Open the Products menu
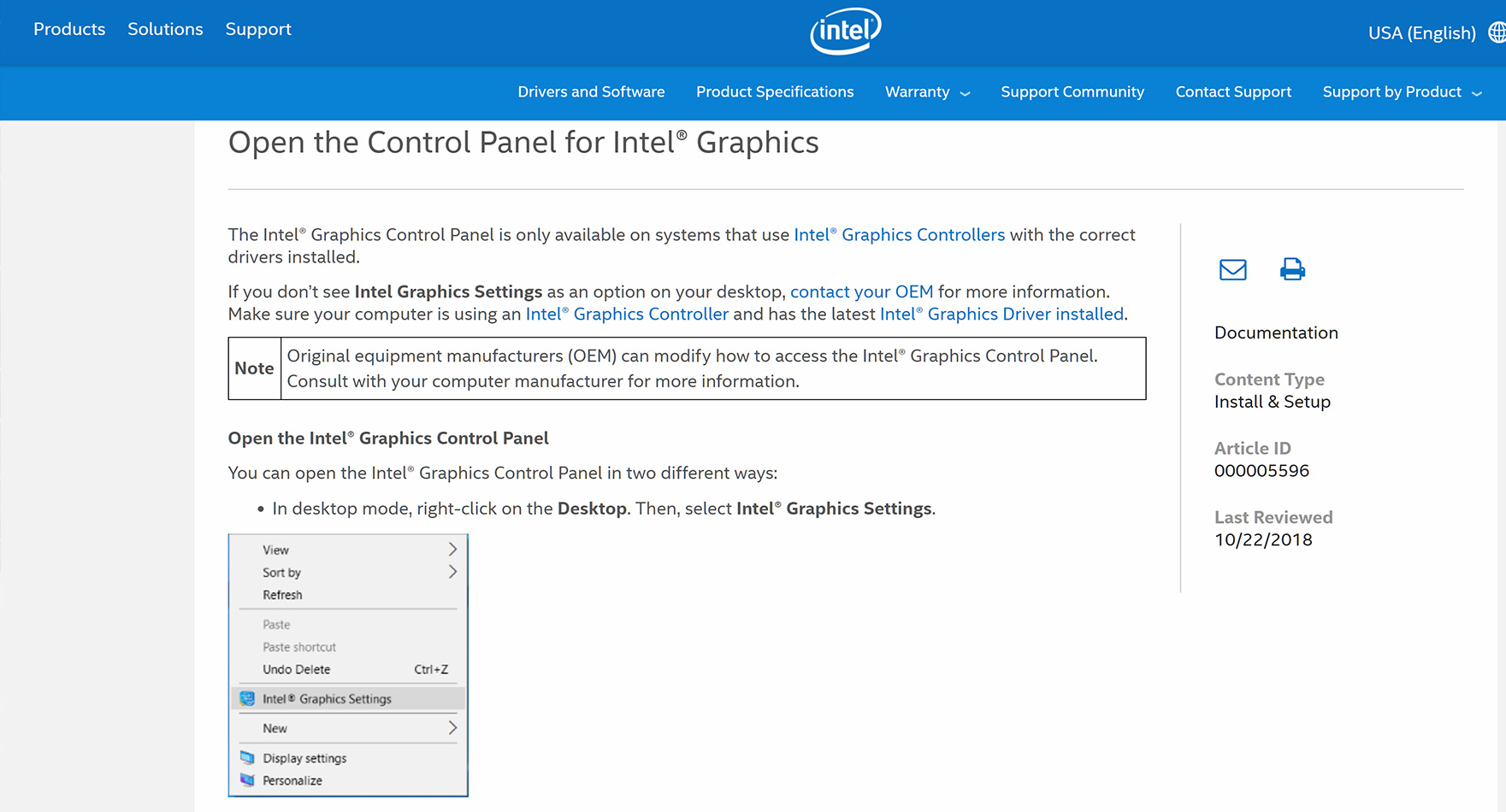The image size is (1506, 812). (x=69, y=29)
